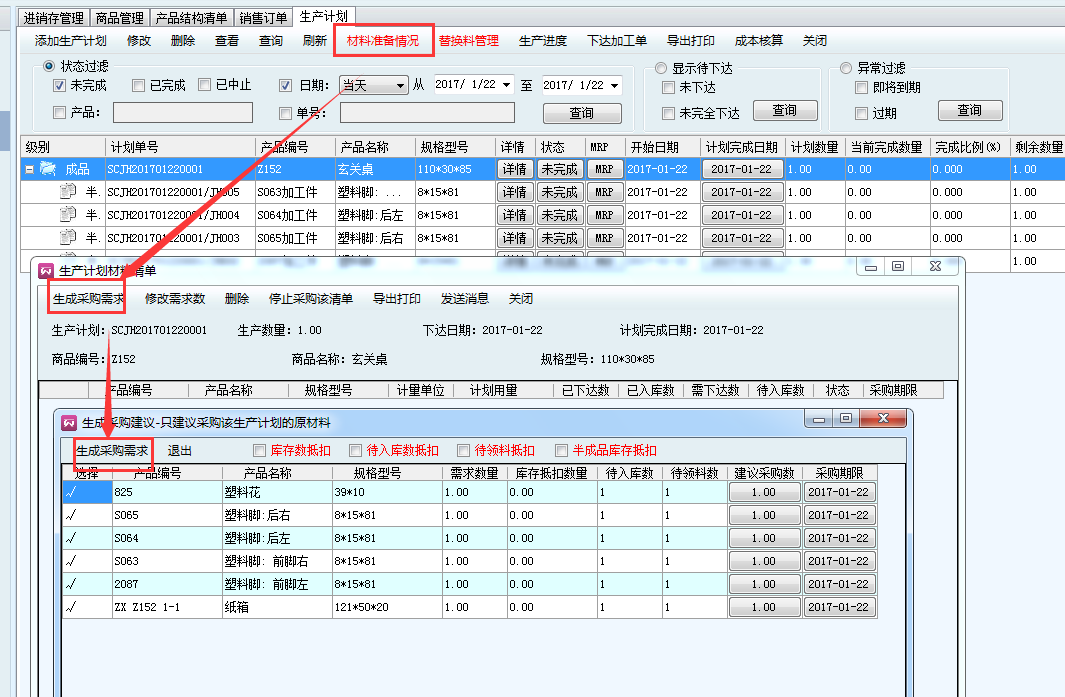Select the 异常过滤 radio button
1065x697 pixels.
pyautogui.click(x=847, y=68)
